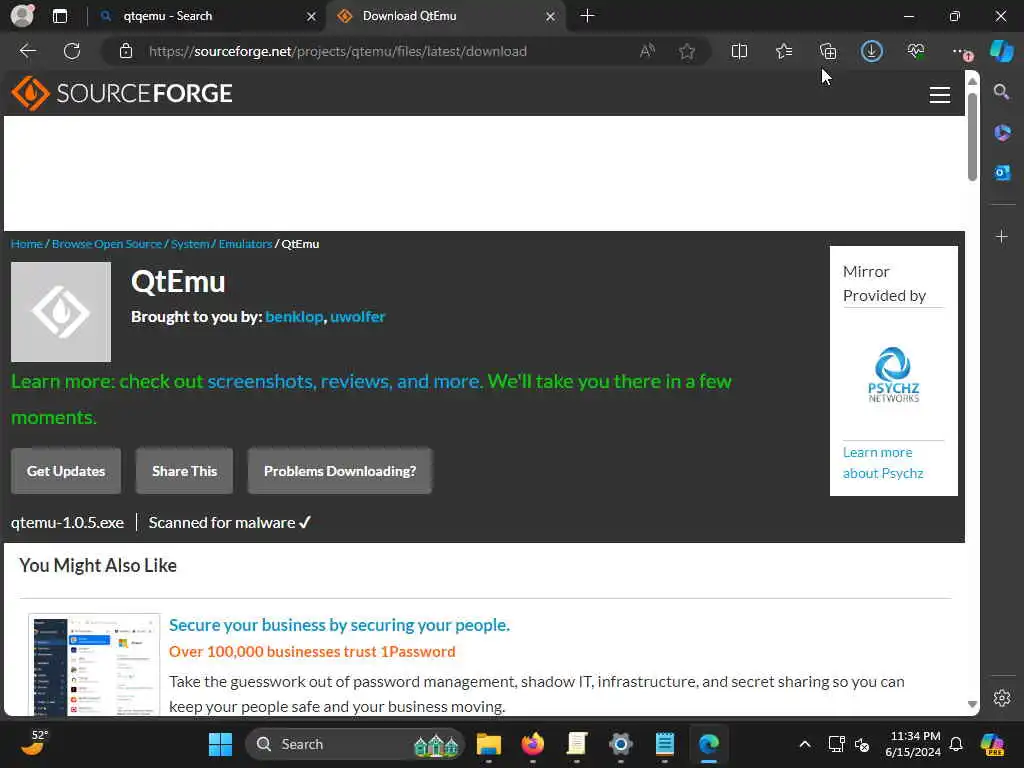Click the Get Updates button
Screen dimensions: 1024x768
pos(66,471)
